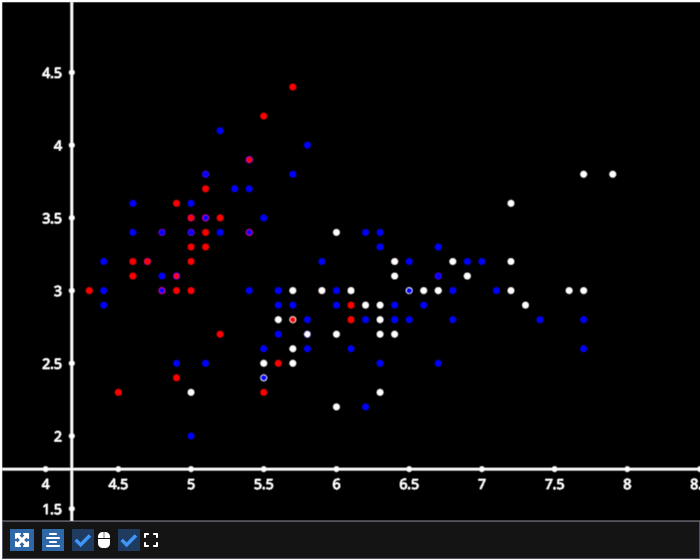Select the highest blue data point
Image resolution: width=700 pixels, height=560 pixels.
(x=220, y=131)
